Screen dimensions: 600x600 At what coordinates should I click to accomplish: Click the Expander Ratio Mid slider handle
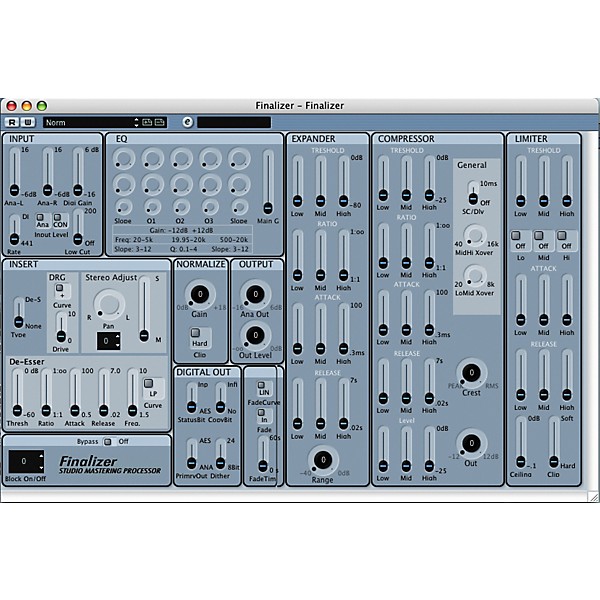[320, 274]
